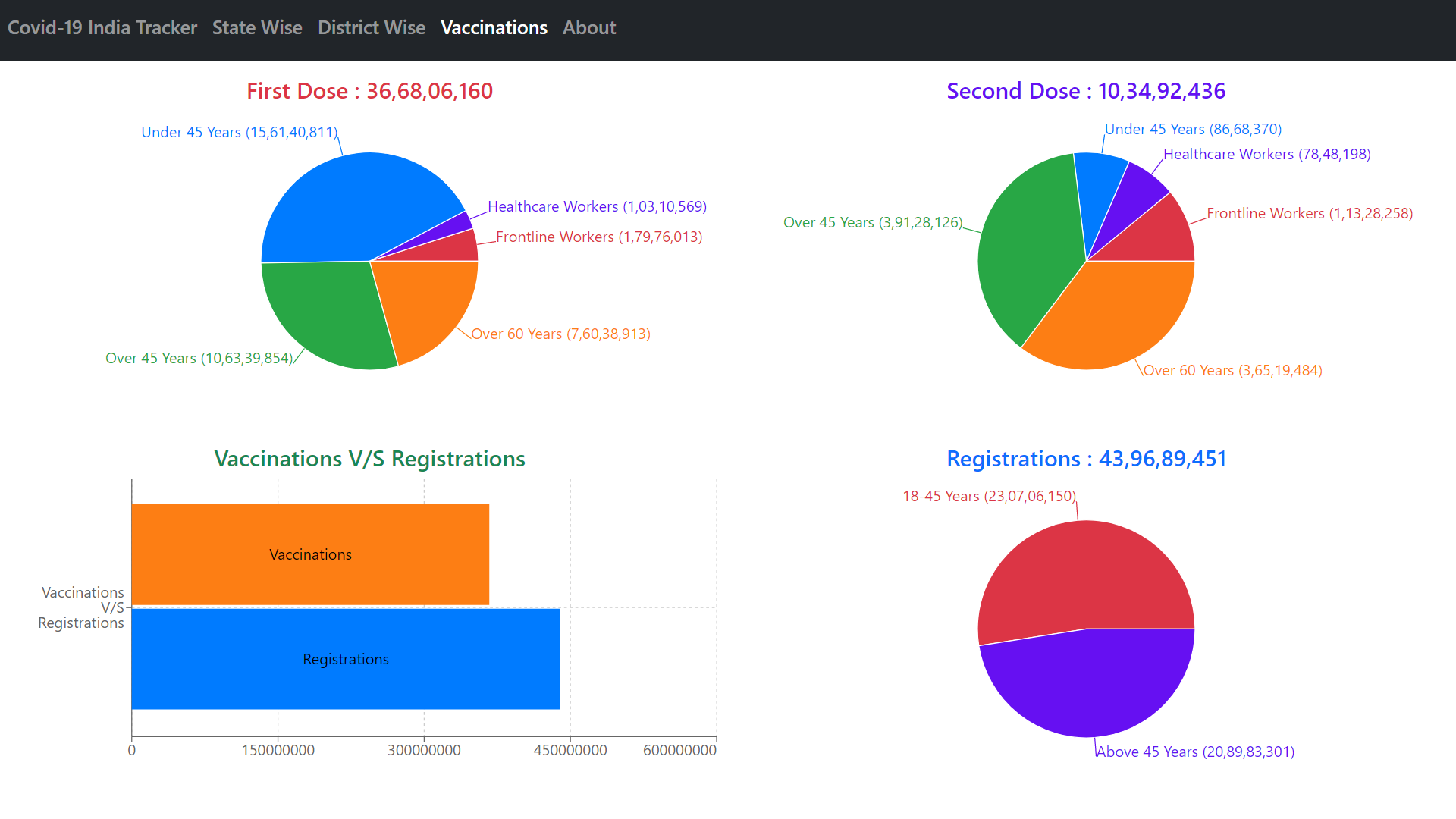The image size is (1456, 819).
Task: Click the 300000000 x-axis tick label
Action: click(424, 750)
